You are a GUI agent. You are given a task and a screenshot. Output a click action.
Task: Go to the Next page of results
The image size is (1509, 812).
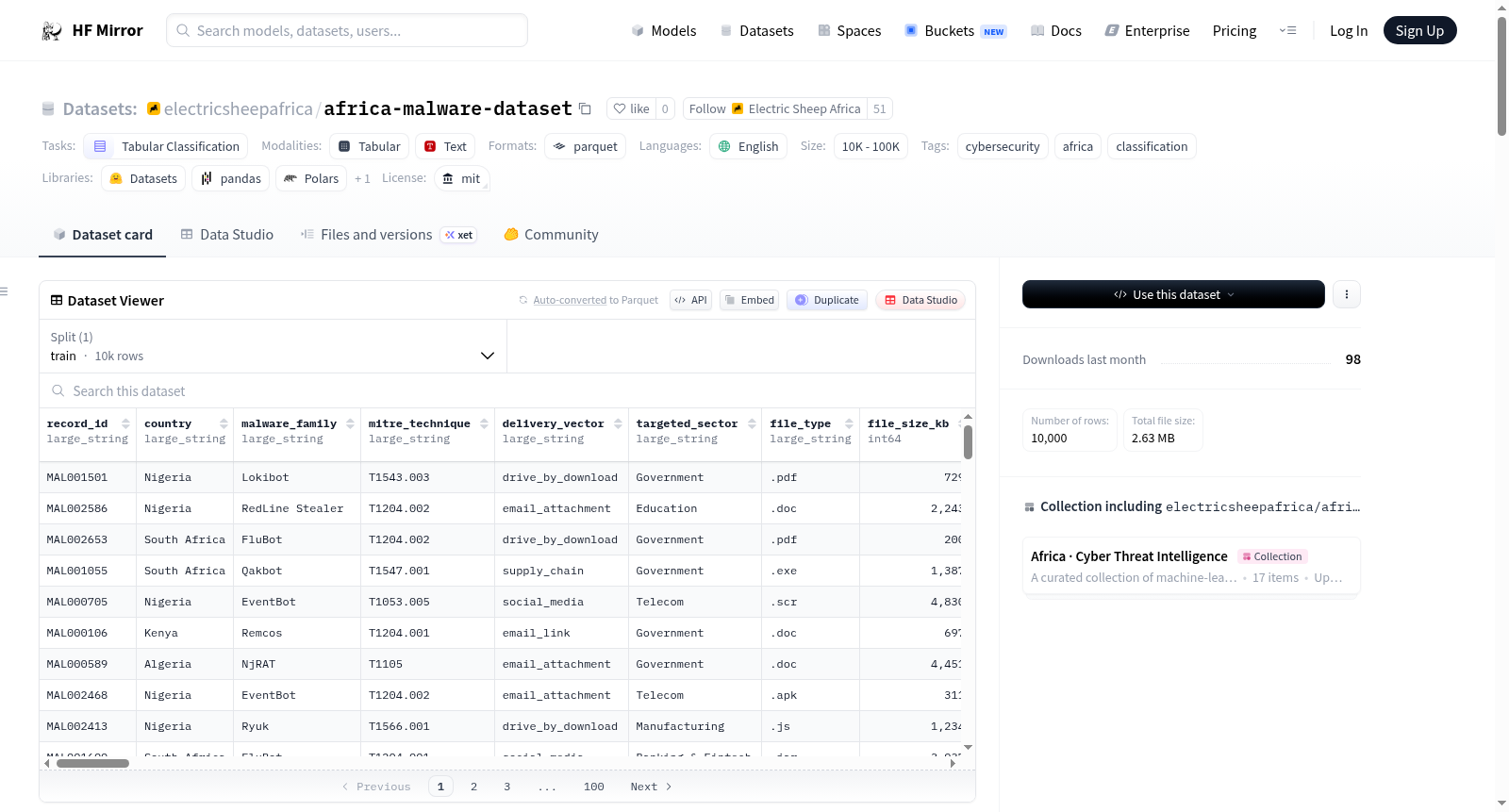[651, 787]
